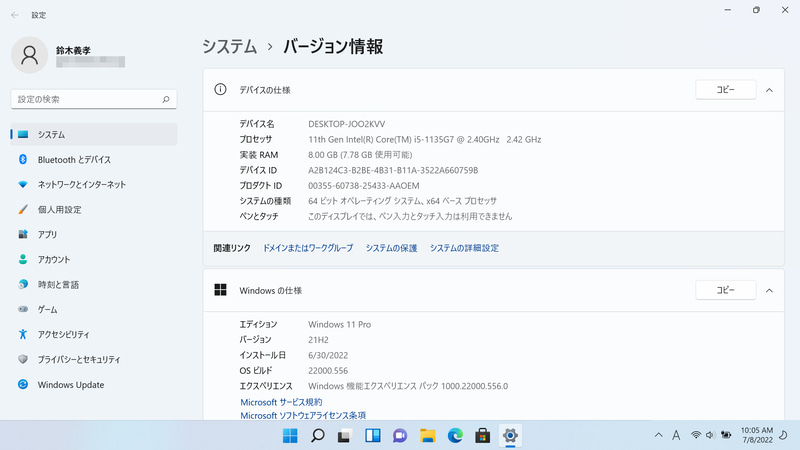The height and width of the screenshot is (450, 800).
Task: Go to 時刻と言語 settings
Action: point(94,284)
